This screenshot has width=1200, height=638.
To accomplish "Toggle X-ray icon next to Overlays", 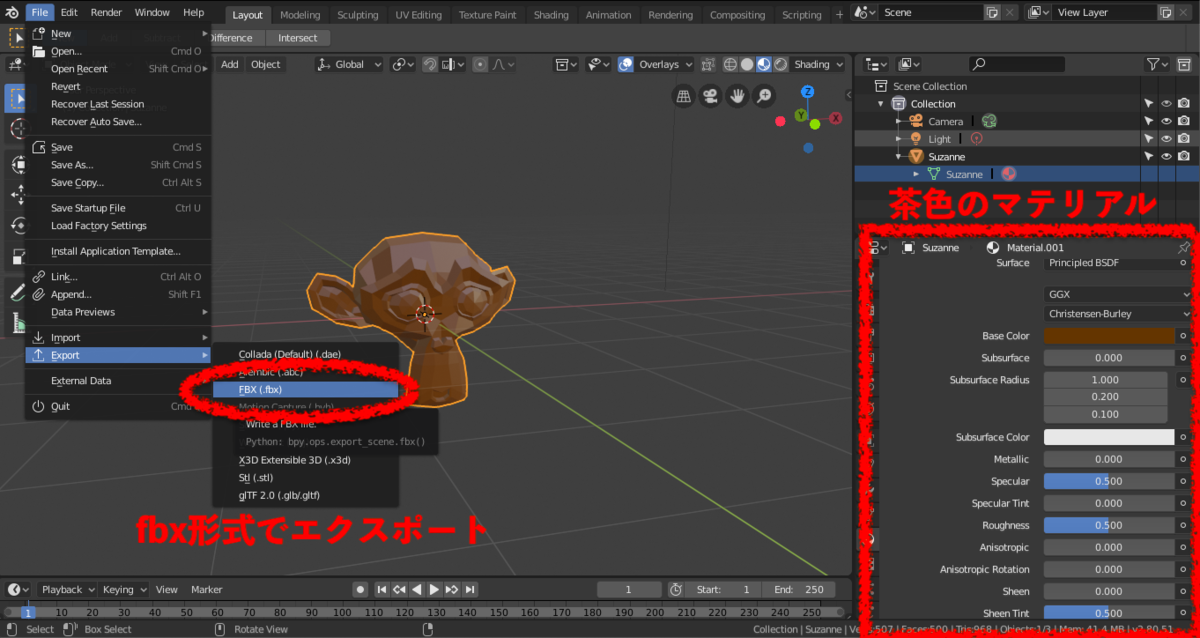I will point(707,64).
